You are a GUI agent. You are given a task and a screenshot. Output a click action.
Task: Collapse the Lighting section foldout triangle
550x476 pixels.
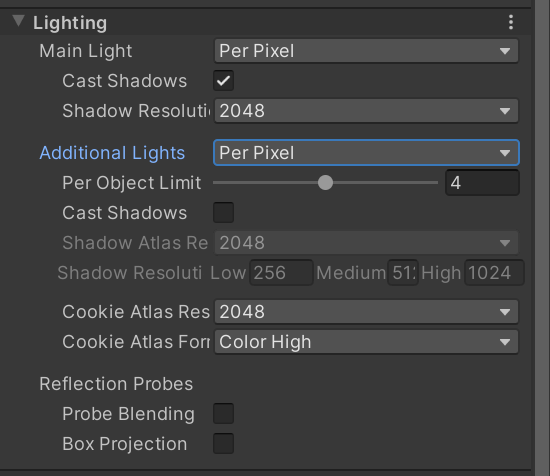click(x=18, y=21)
